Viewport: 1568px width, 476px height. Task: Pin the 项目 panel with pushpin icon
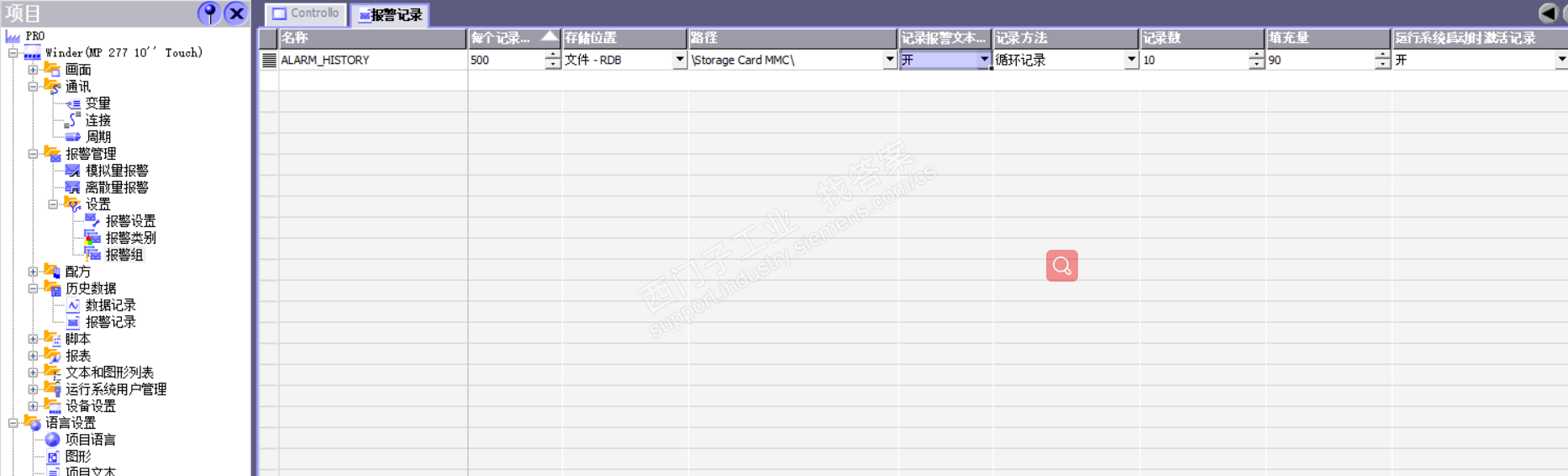pos(208,13)
